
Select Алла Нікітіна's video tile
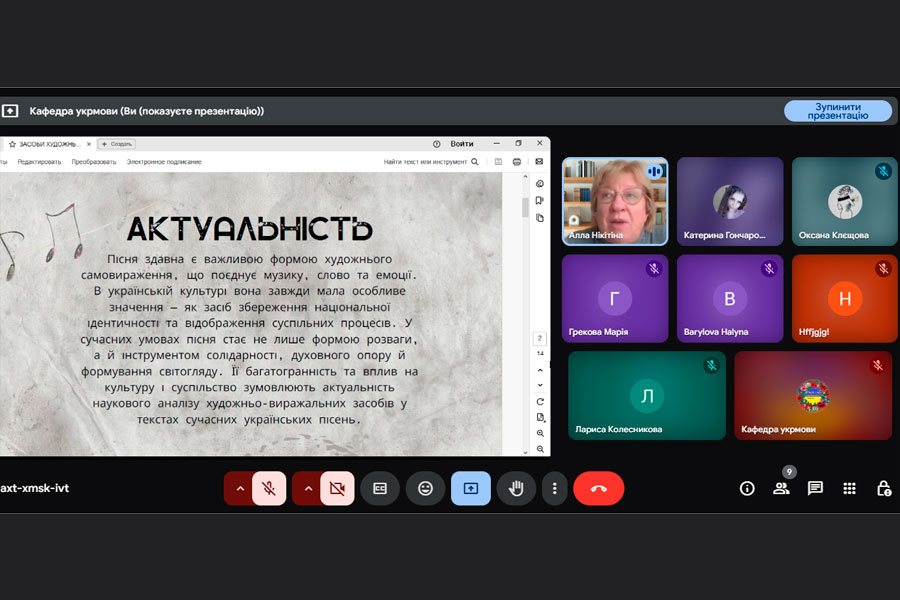point(614,201)
